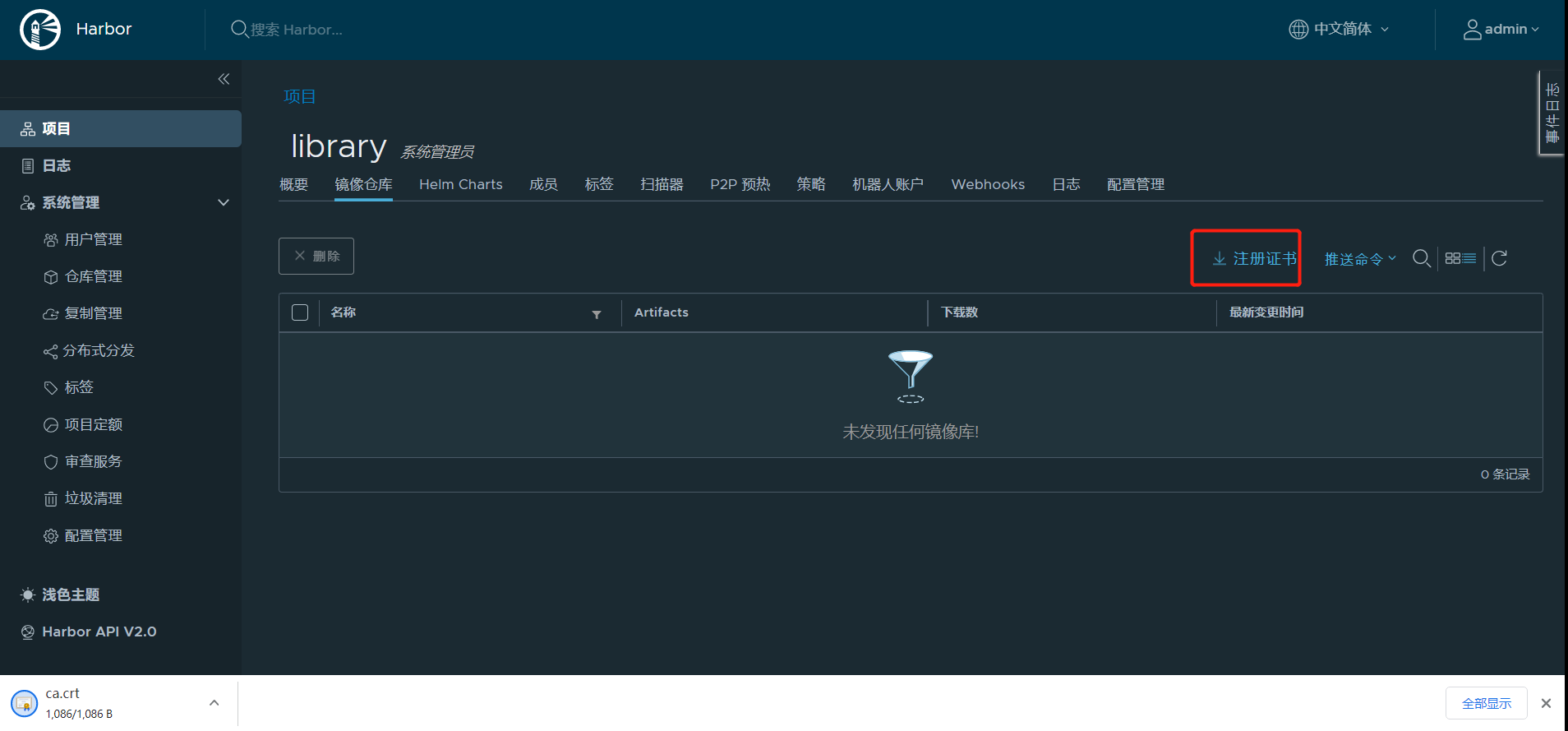The height and width of the screenshot is (731, 1568).
Task: Switch to the 成员 tab
Action: [543, 184]
